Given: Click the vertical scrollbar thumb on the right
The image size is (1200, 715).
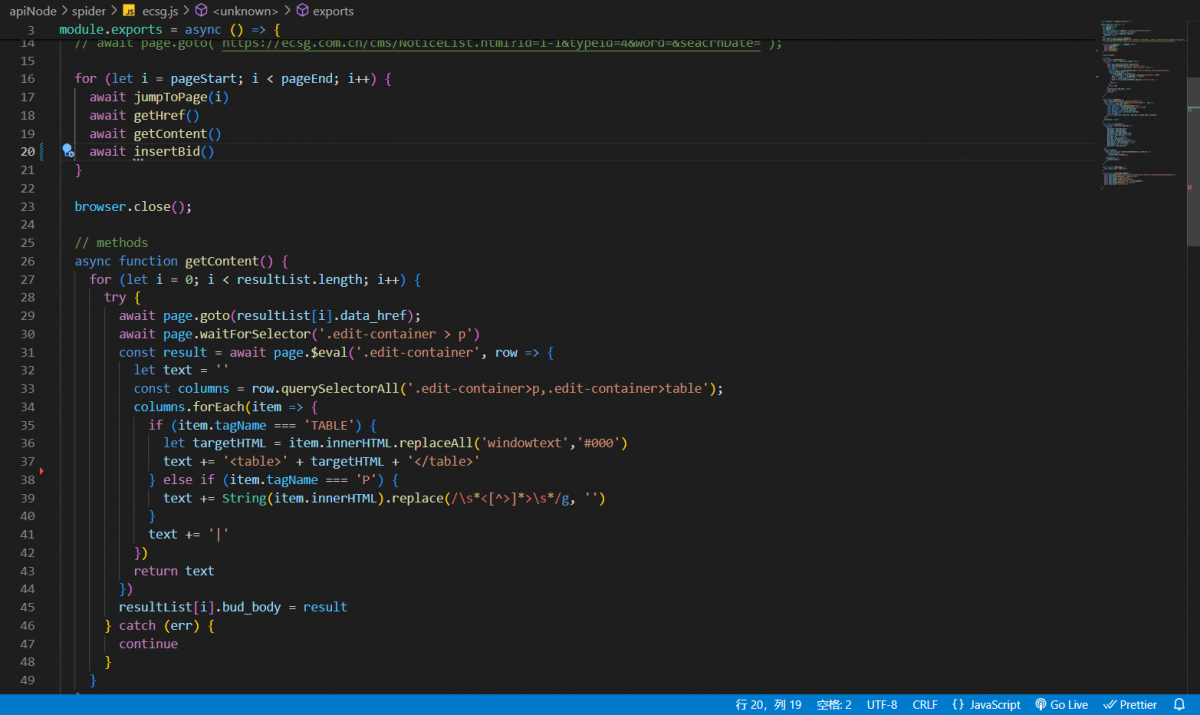Looking at the screenshot, I should point(1193,160).
